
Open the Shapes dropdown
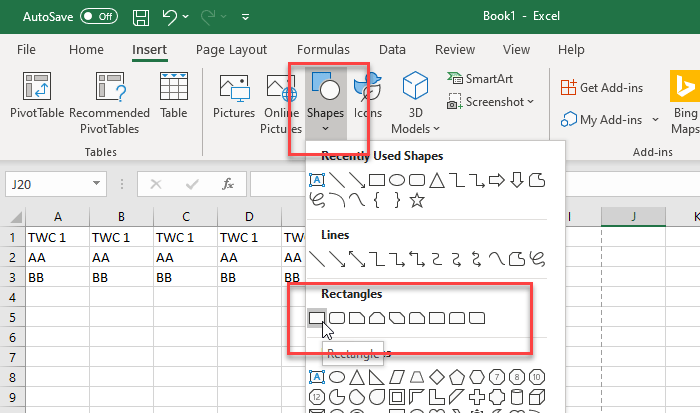pos(326,102)
